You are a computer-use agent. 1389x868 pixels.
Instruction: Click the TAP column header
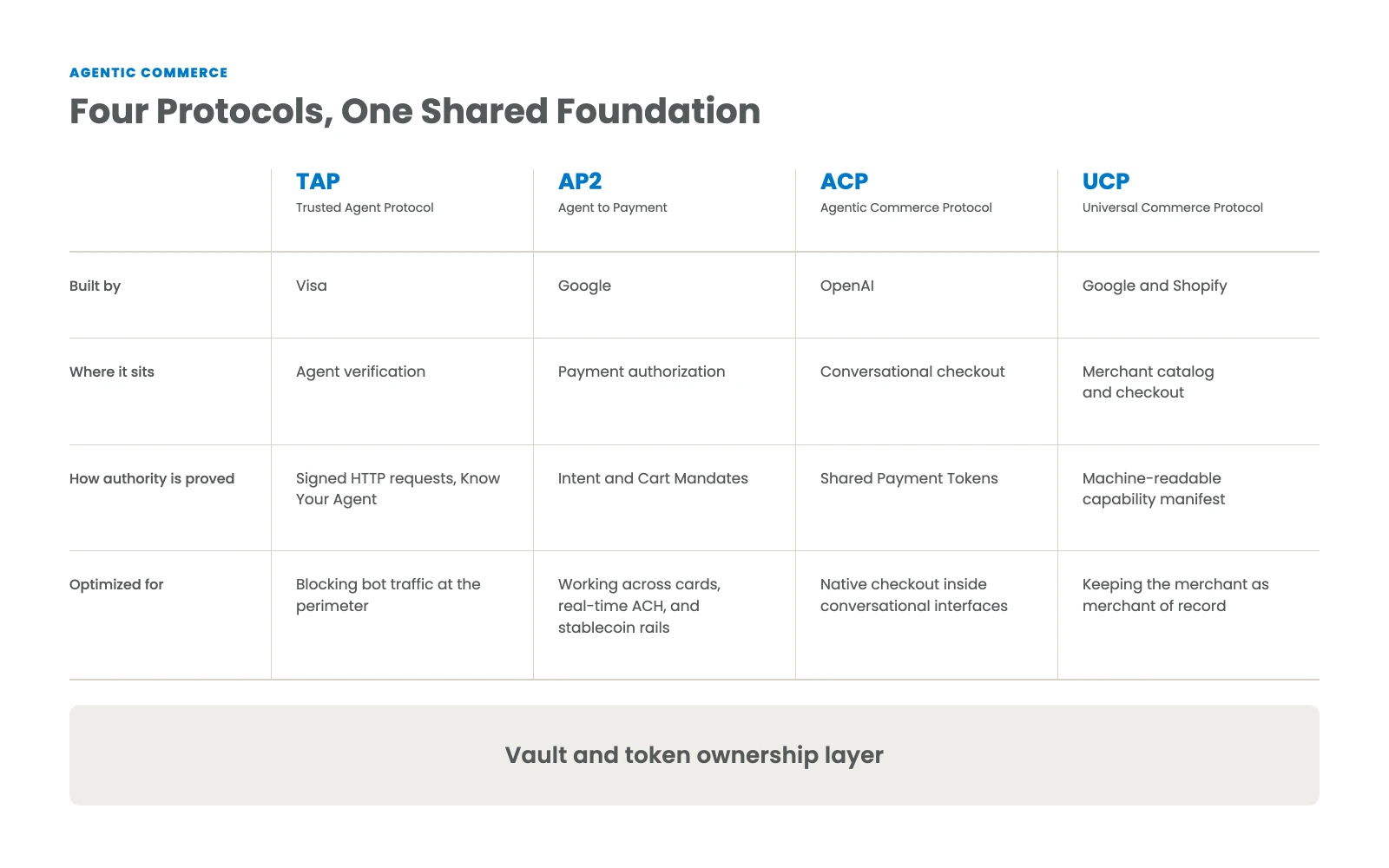(318, 181)
